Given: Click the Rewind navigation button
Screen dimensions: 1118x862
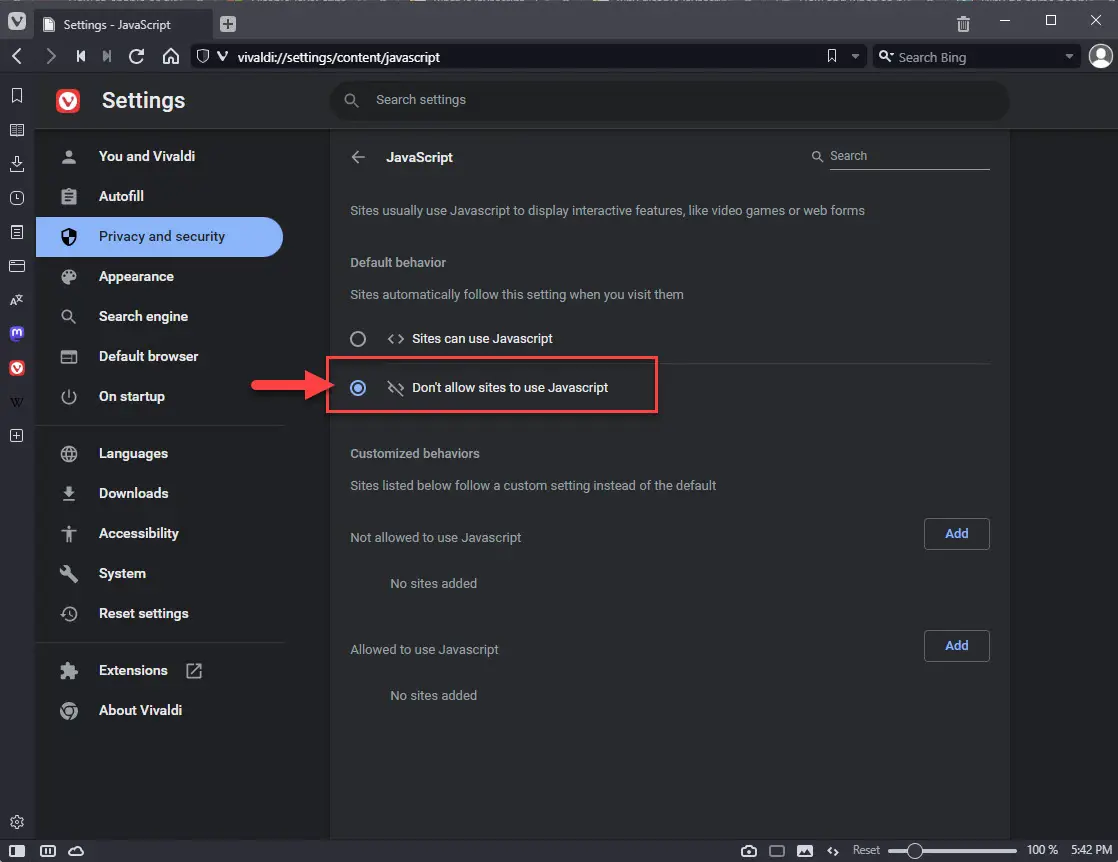Looking at the screenshot, I should 81,56.
